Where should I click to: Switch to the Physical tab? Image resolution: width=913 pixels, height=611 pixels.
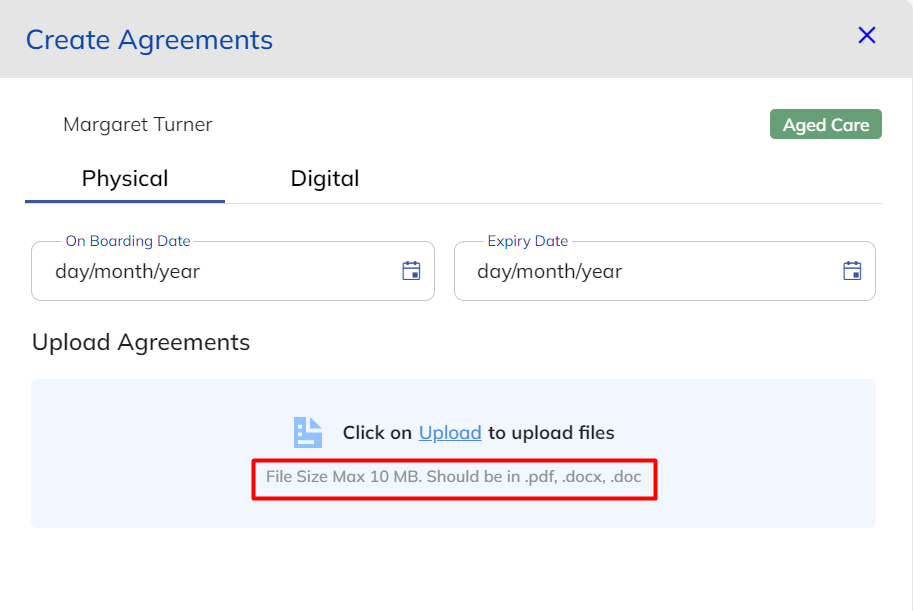pyautogui.click(x=125, y=179)
